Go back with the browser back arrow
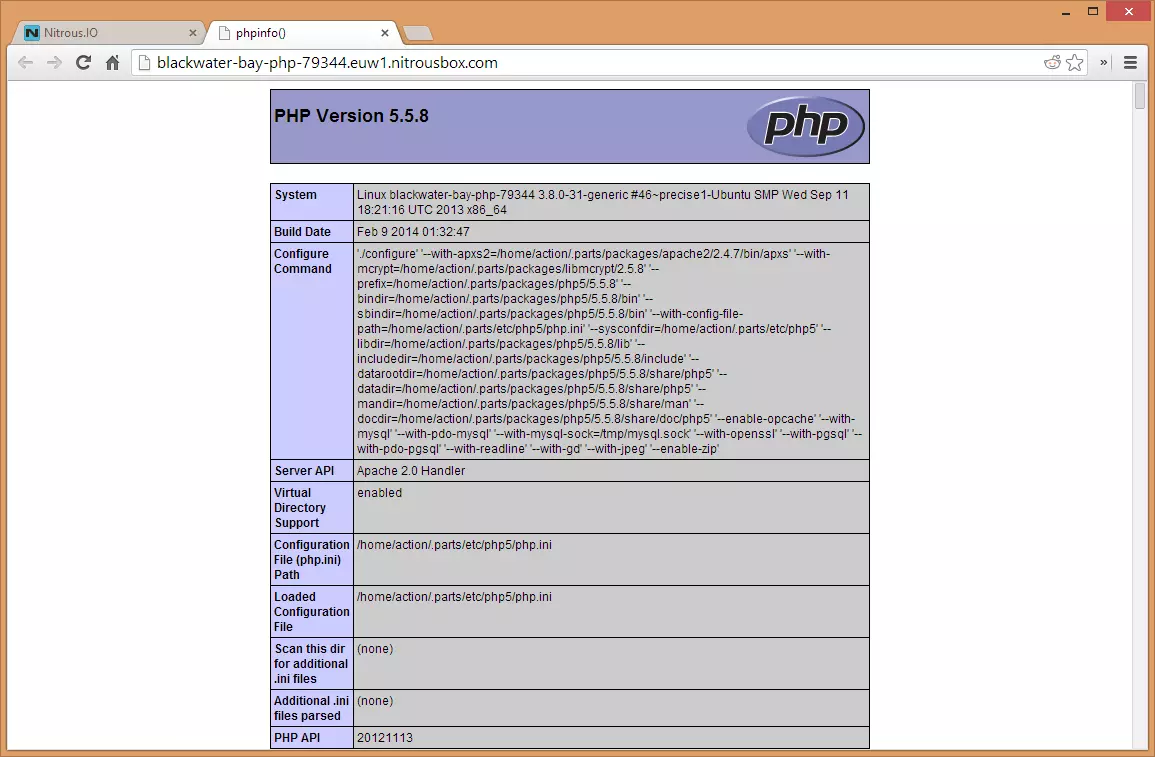The height and width of the screenshot is (757, 1155). click(x=26, y=63)
